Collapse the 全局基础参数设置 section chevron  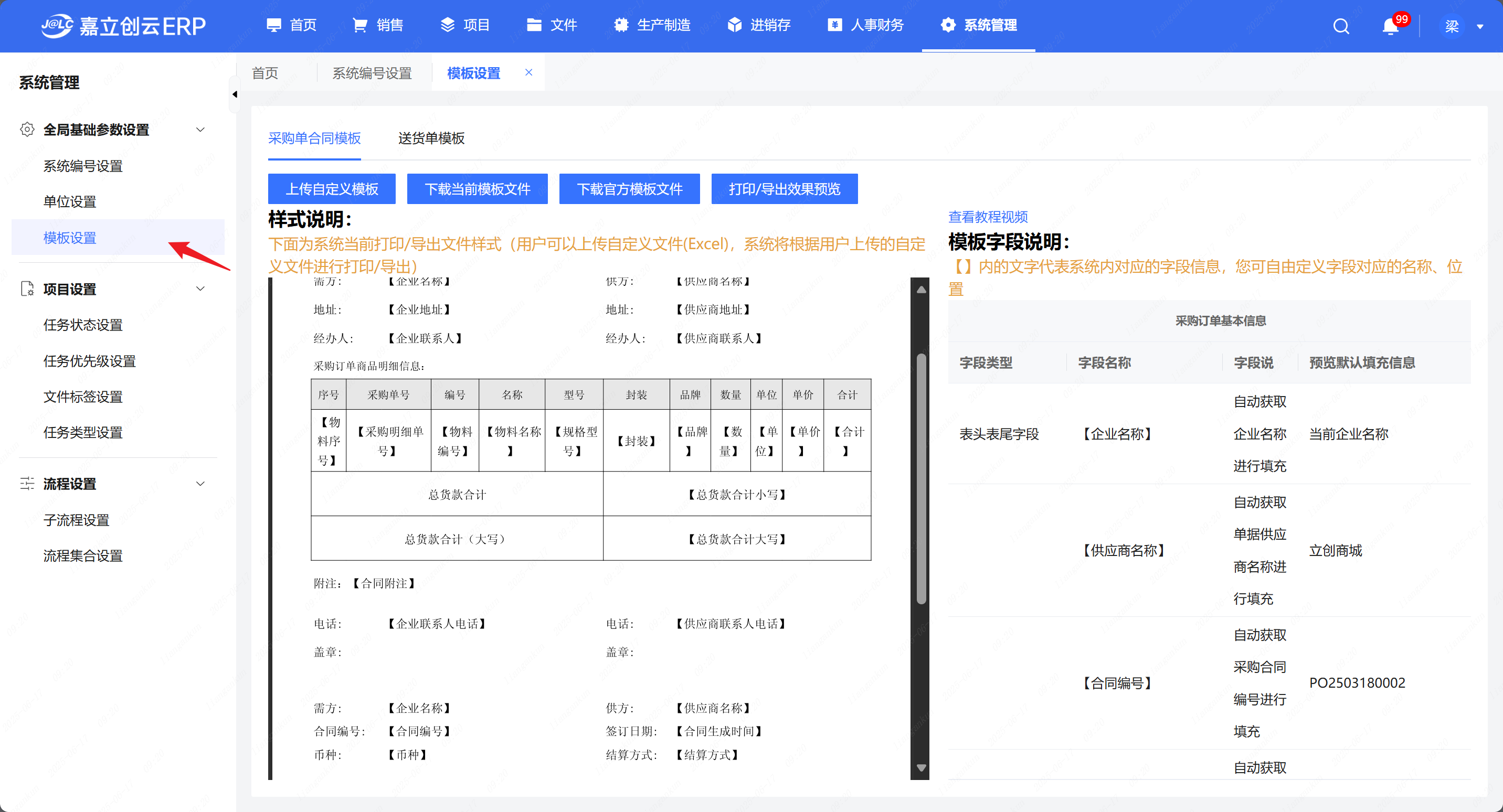point(200,130)
